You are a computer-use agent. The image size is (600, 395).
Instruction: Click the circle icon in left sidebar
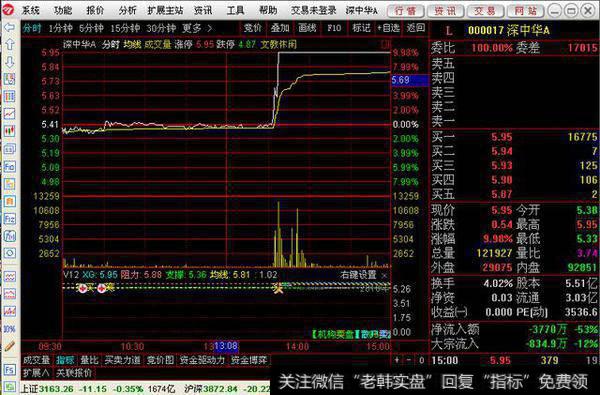[x=9, y=253]
